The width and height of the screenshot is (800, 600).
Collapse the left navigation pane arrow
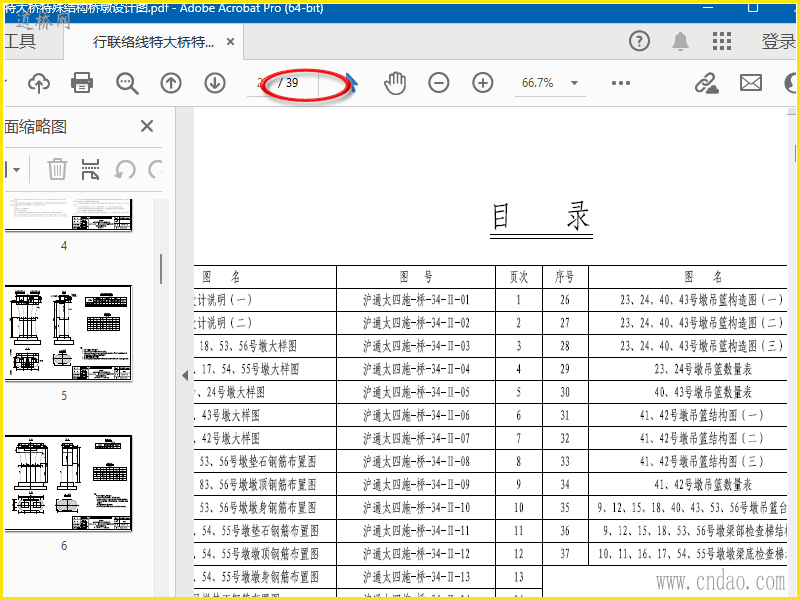[x=185, y=376]
